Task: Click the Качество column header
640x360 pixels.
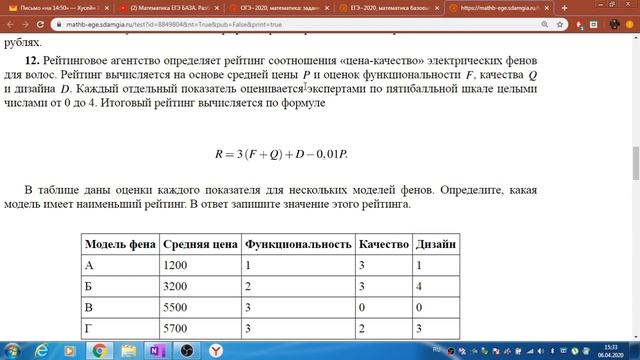Action: coord(384,244)
